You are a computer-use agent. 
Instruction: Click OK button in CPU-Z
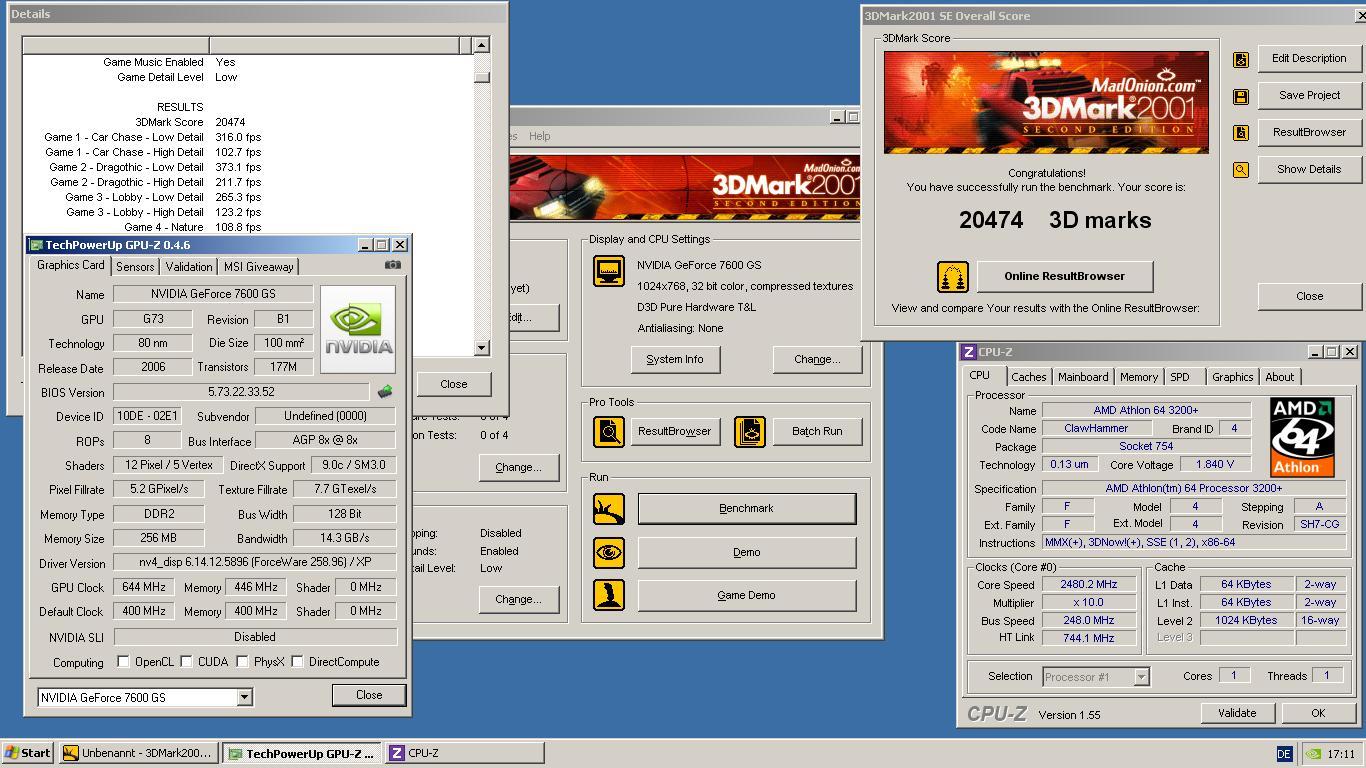click(1318, 713)
